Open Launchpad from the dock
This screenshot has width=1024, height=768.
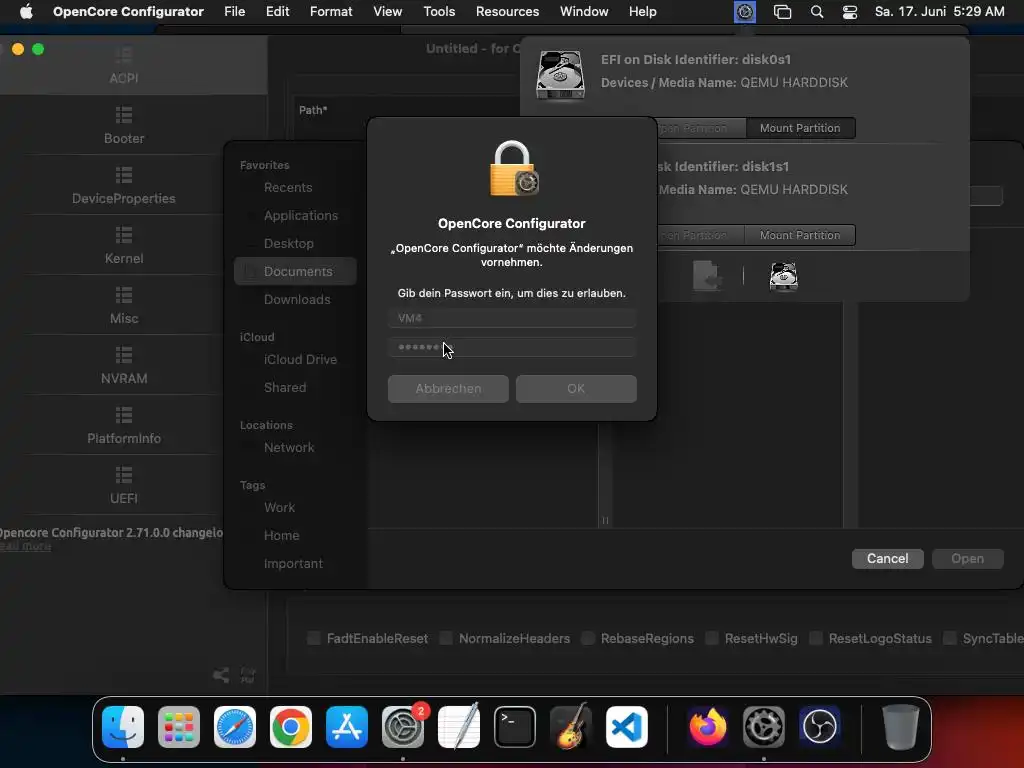click(179, 727)
